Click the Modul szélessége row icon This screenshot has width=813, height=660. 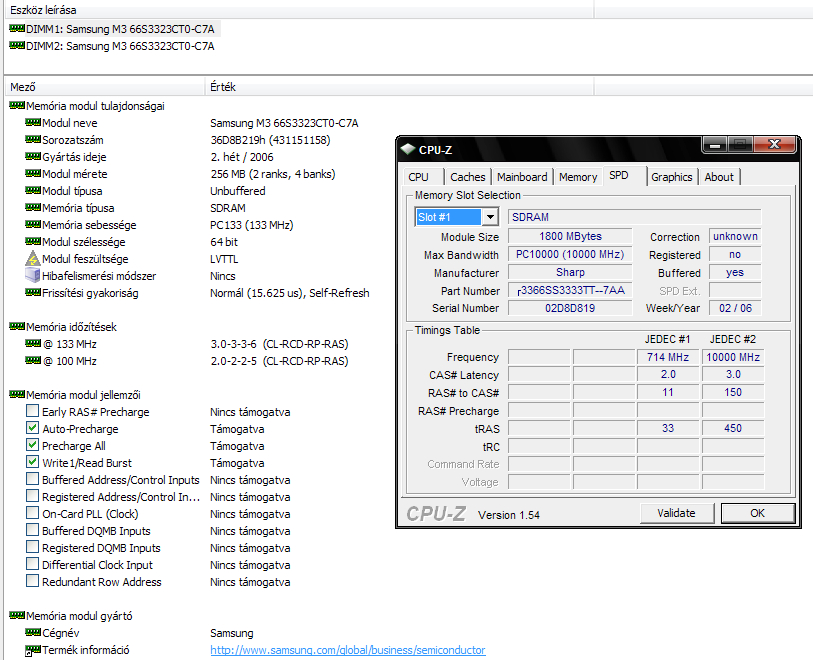pyautogui.click(x=33, y=242)
